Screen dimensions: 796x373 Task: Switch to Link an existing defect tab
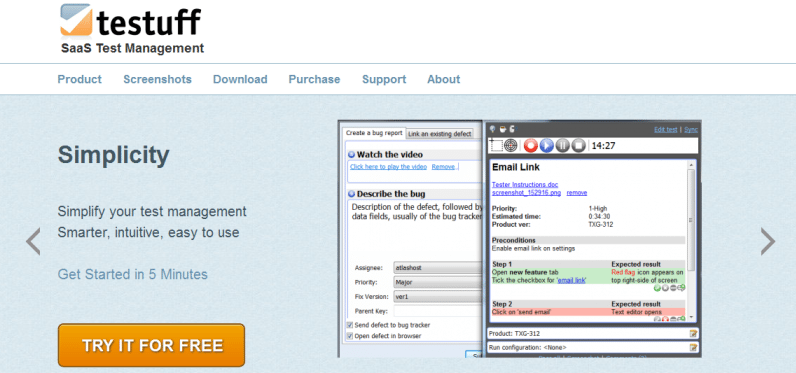click(440, 134)
